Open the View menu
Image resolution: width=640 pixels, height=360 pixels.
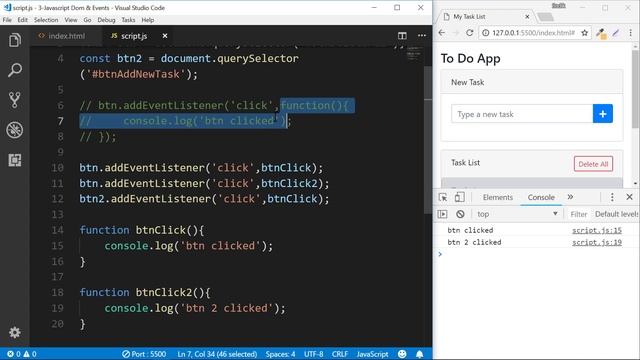point(71,20)
